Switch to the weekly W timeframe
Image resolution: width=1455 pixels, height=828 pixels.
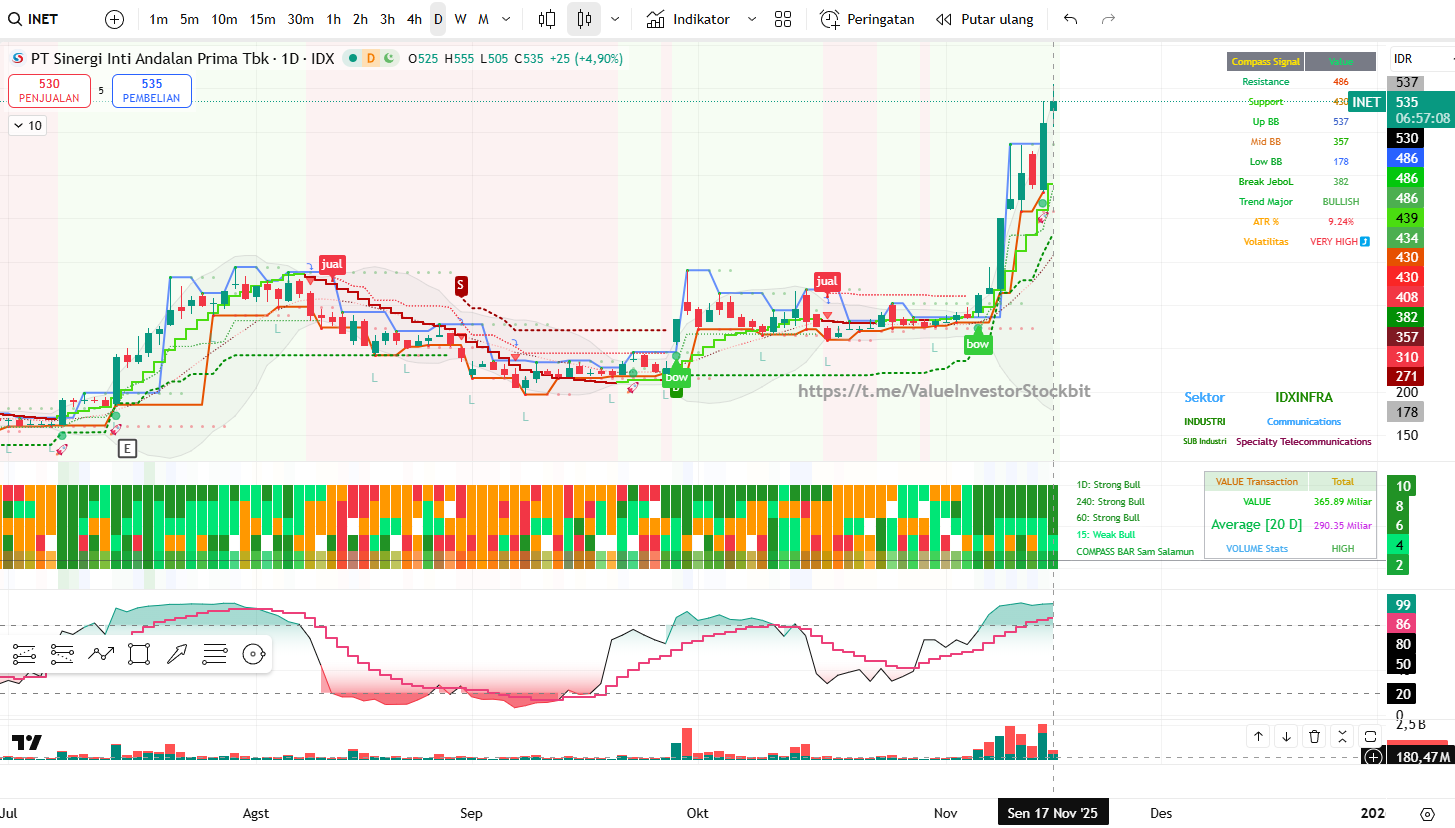(x=460, y=19)
